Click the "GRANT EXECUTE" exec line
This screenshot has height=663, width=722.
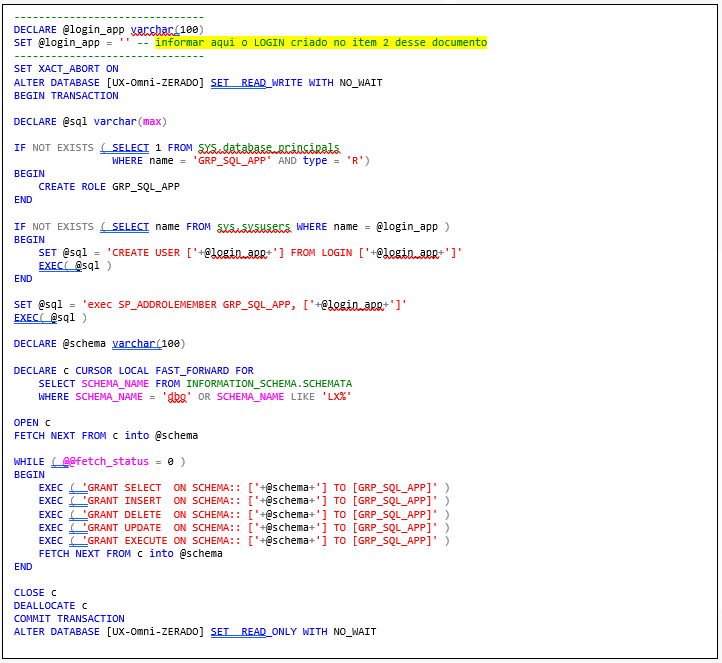click(244, 540)
